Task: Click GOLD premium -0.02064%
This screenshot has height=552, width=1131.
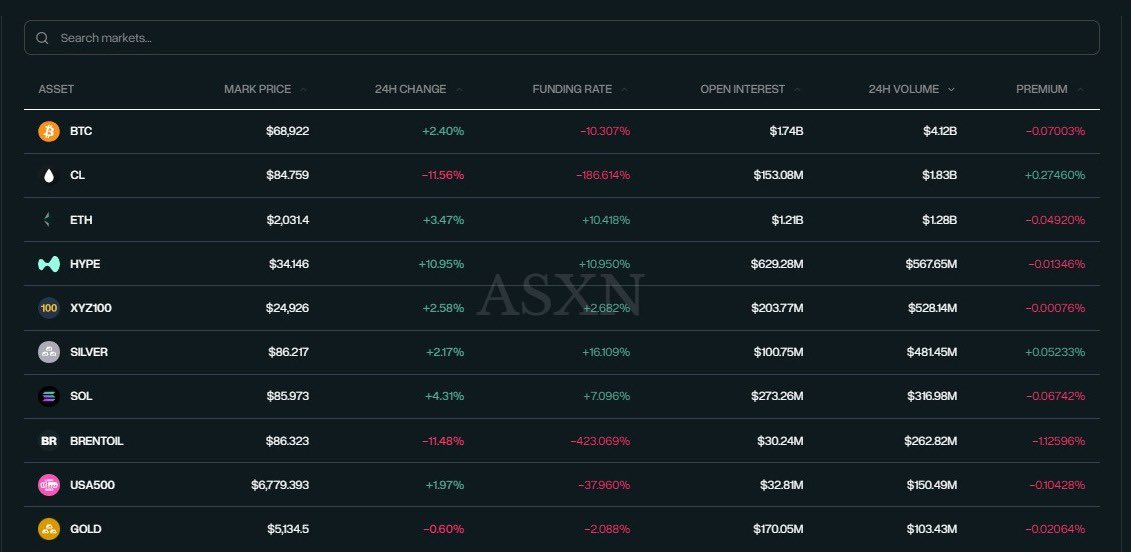Action: tap(1055, 529)
